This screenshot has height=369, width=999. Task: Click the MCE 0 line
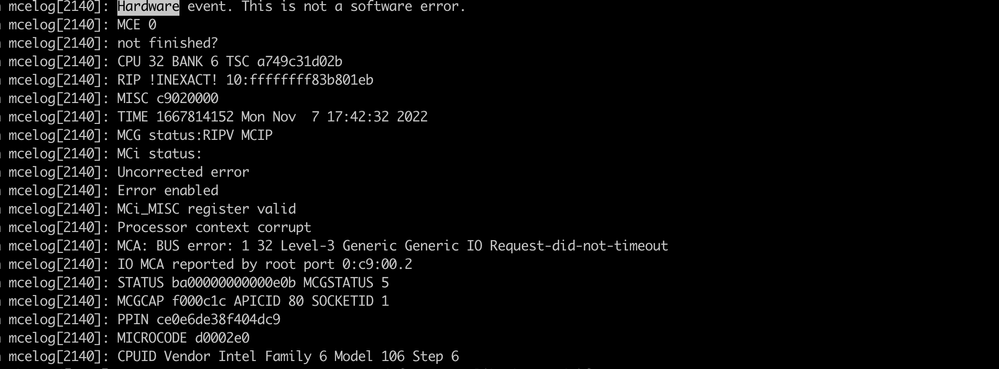click(x=136, y=25)
